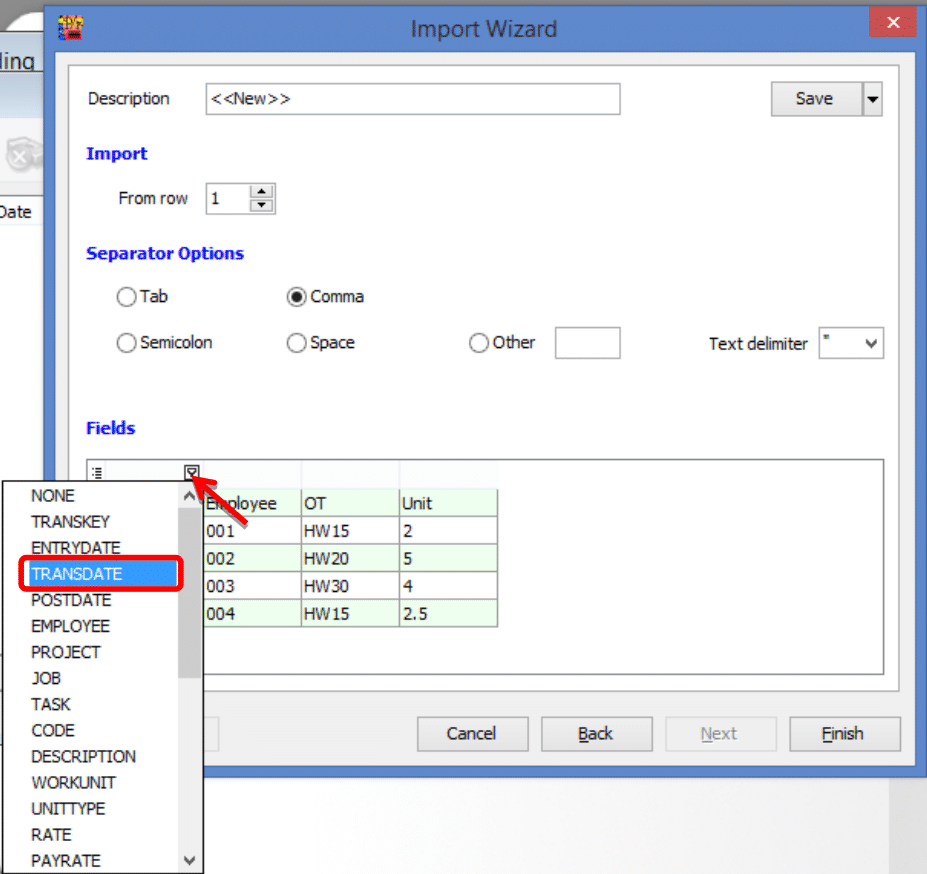This screenshot has height=874, width=927.
Task: Select the Tab separator option
Action: [127, 296]
